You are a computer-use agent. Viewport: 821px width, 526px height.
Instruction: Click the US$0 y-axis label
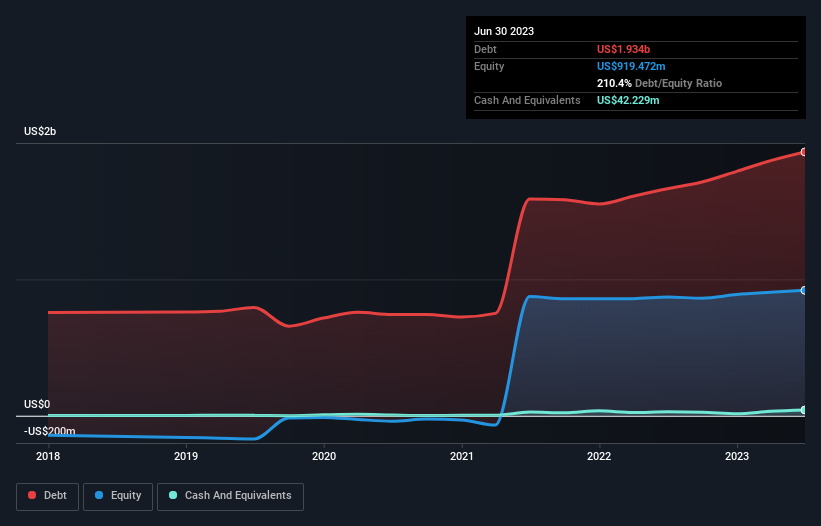click(x=37, y=405)
